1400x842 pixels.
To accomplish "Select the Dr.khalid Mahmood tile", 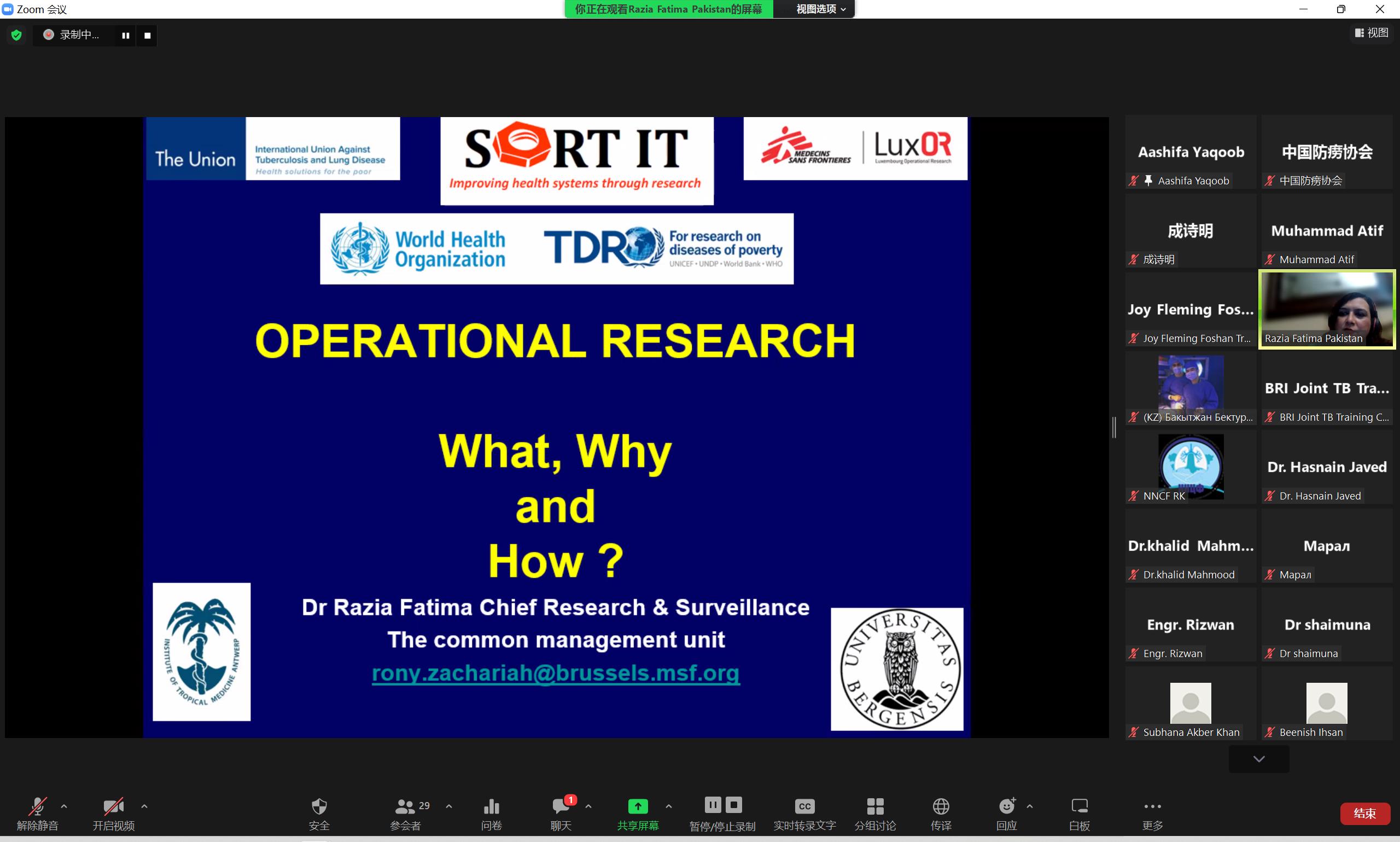I will (x=1191, y=547).
